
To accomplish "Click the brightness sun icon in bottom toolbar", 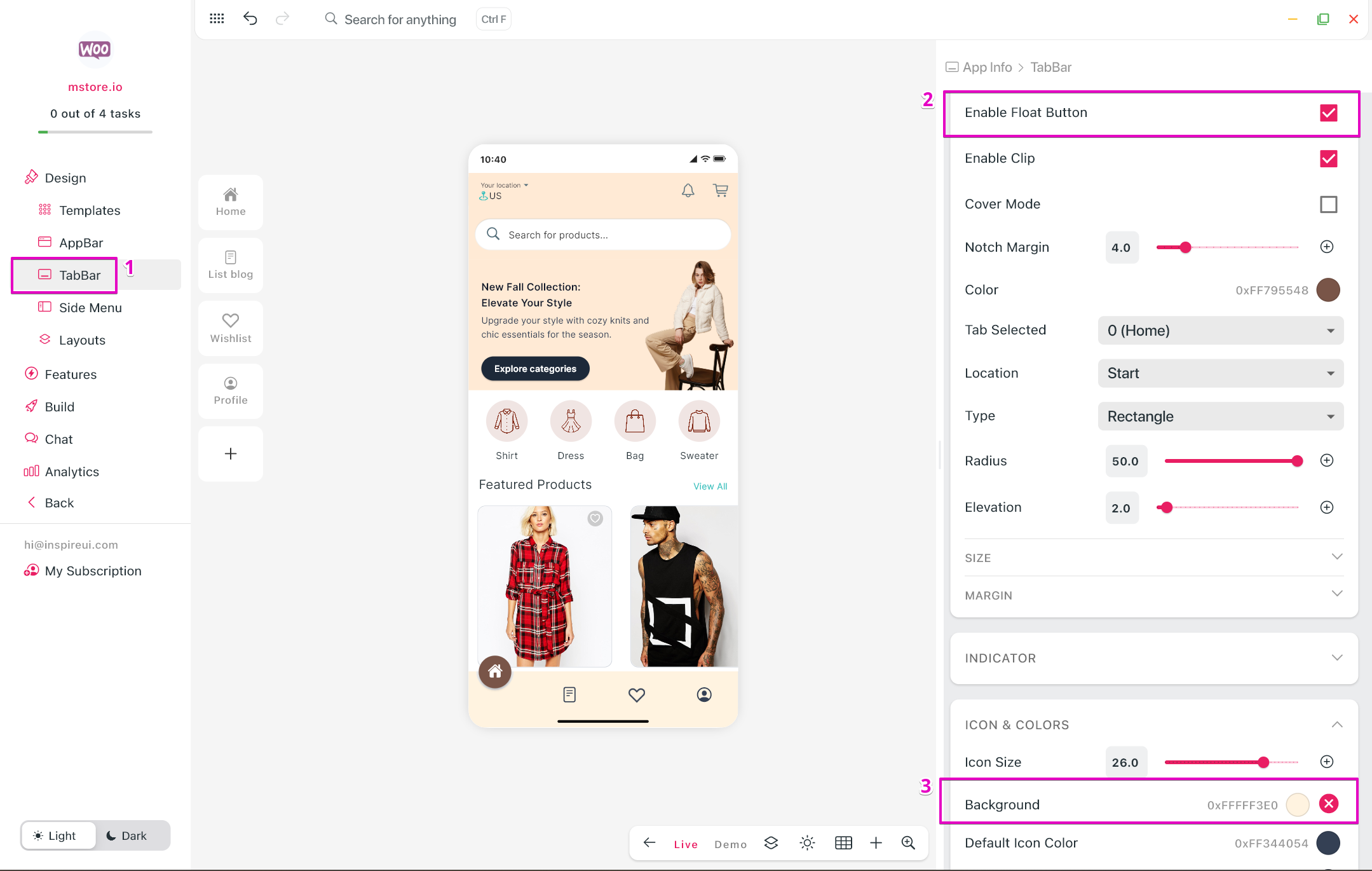I will click(807, 843).
